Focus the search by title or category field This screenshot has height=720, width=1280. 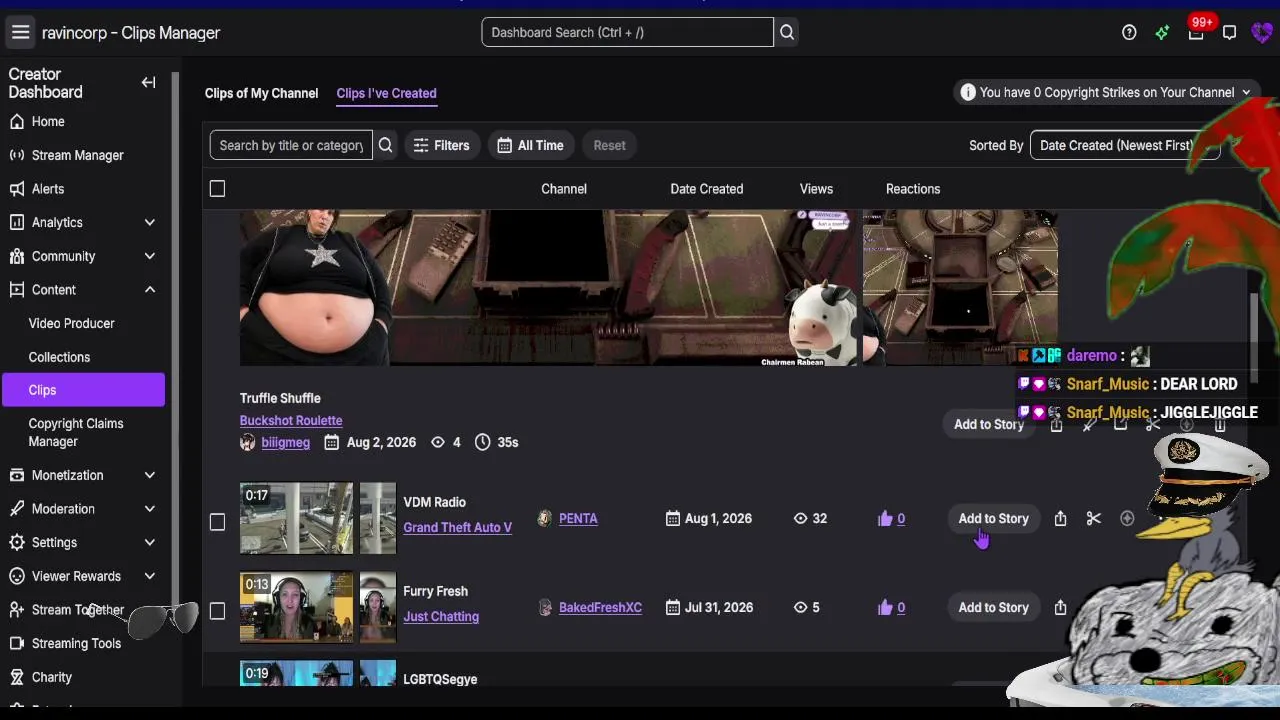tap(291, 145)
